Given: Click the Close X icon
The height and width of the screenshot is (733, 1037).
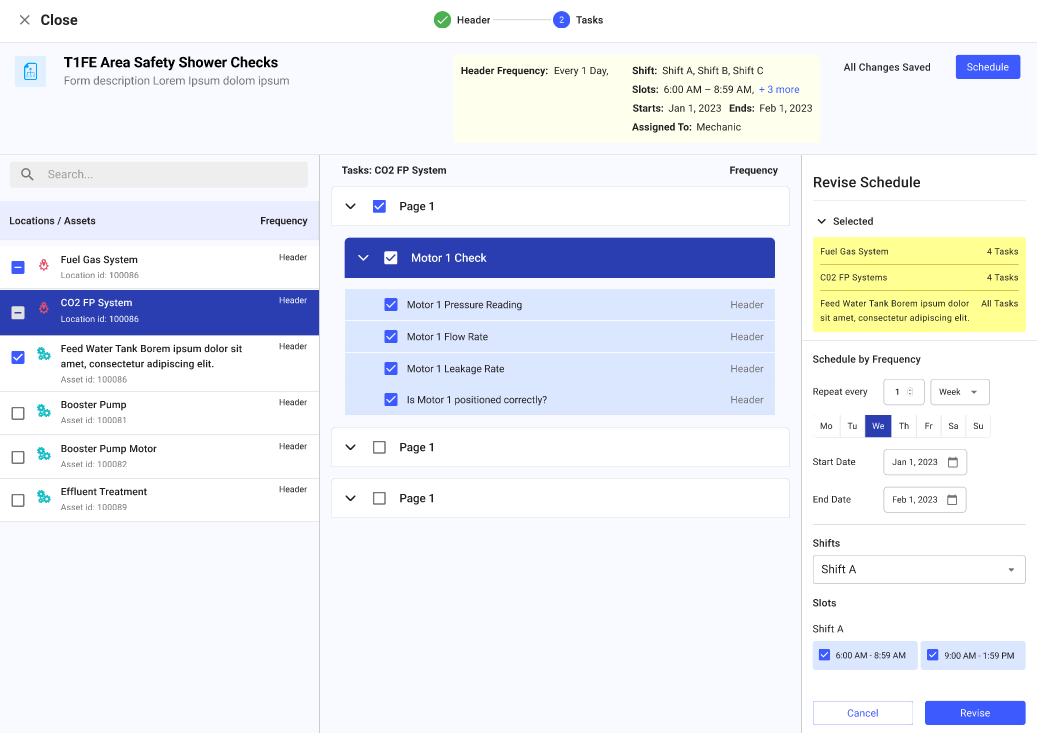Looking at the screenshot, I should tap(24, 20).
